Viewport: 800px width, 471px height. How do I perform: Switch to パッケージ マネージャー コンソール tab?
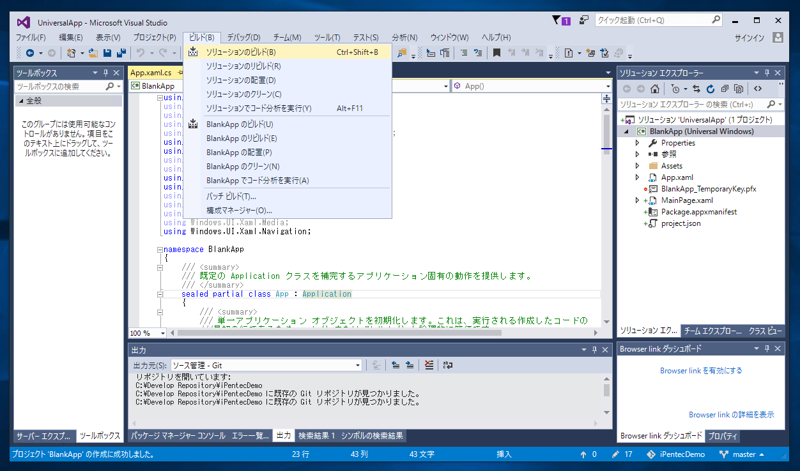click(x=178, y=436)
